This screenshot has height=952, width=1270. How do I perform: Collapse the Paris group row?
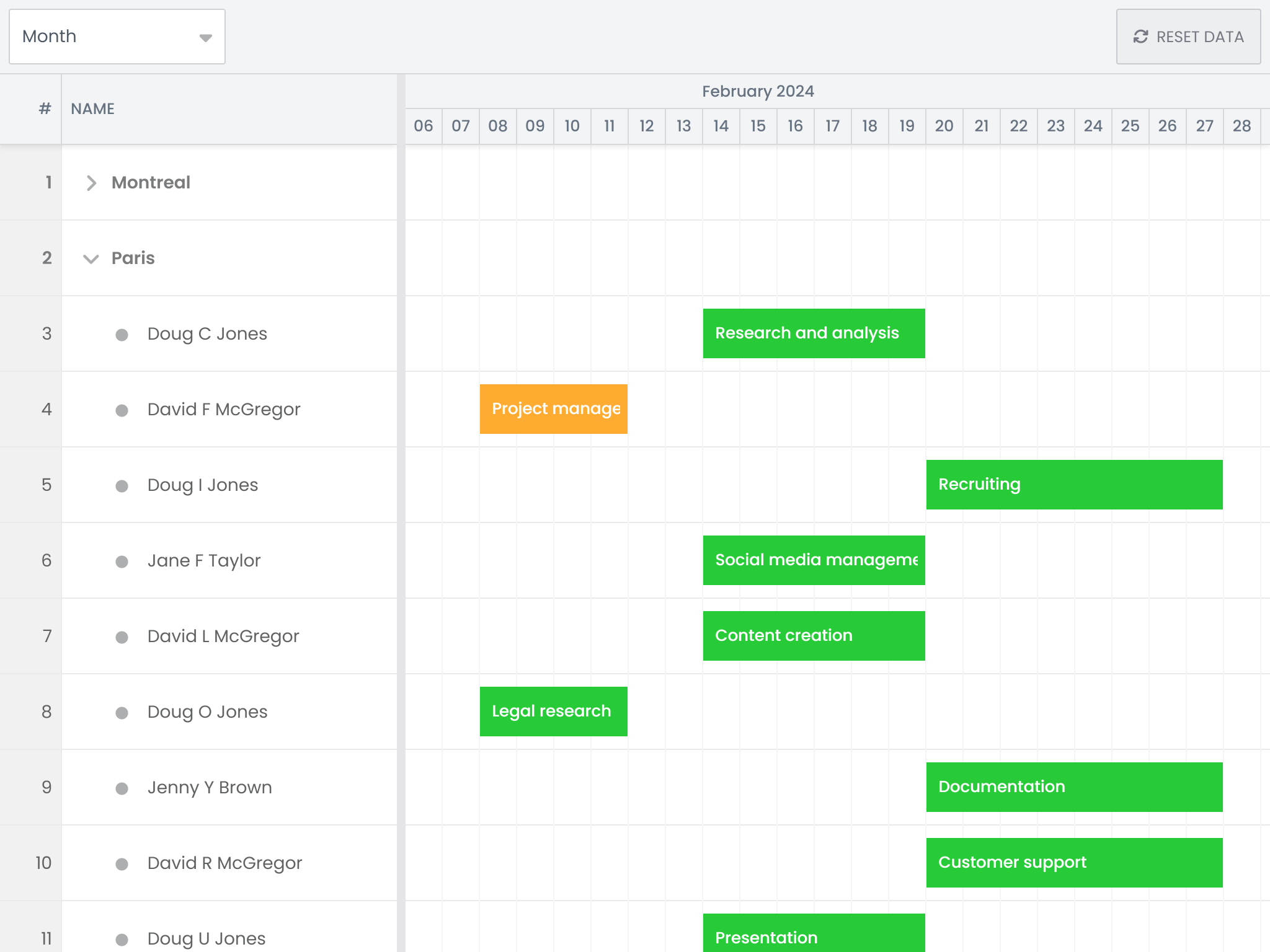[91, 258]
